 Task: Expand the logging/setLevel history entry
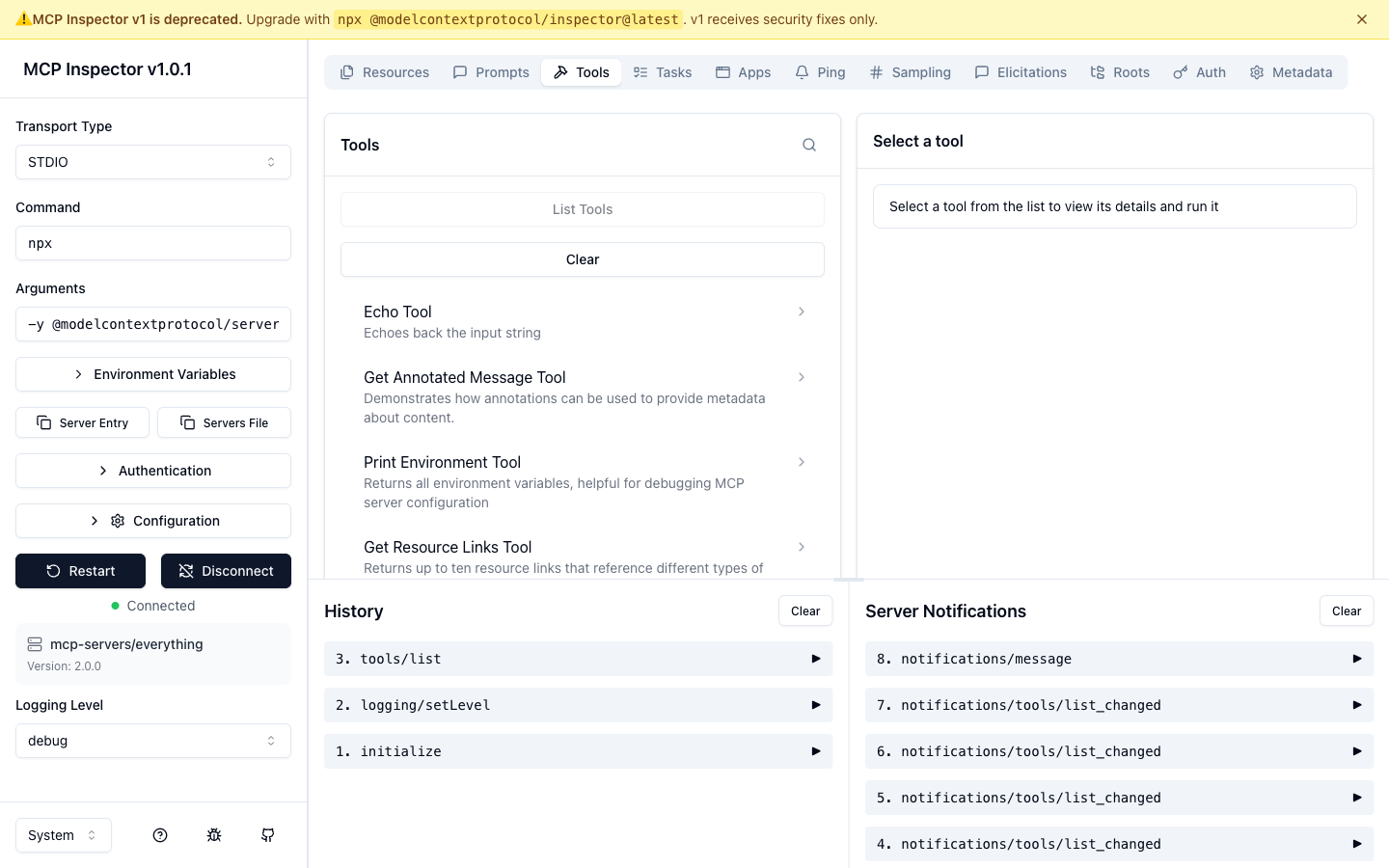pos(579,705)
